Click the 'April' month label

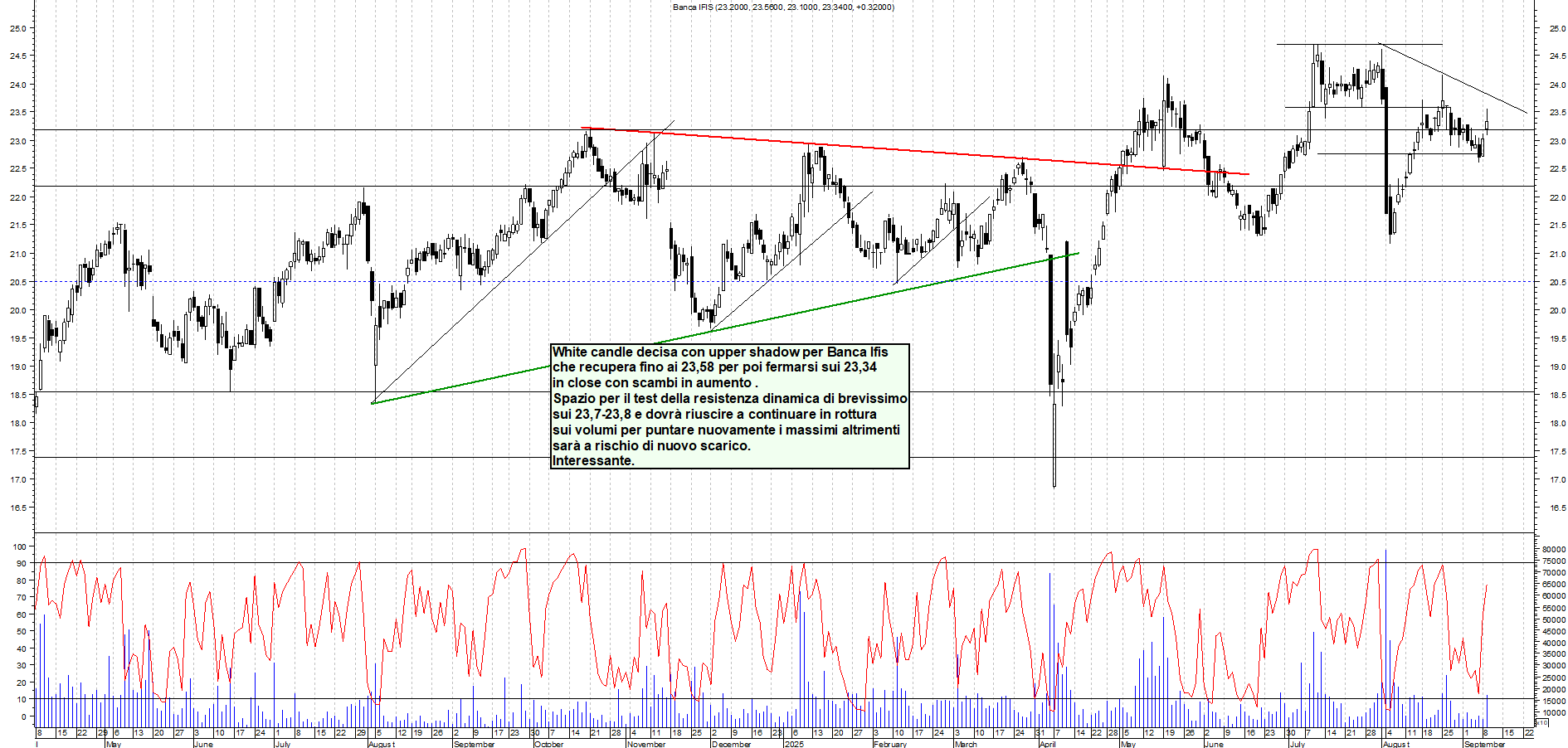[x=1048, y=744]
